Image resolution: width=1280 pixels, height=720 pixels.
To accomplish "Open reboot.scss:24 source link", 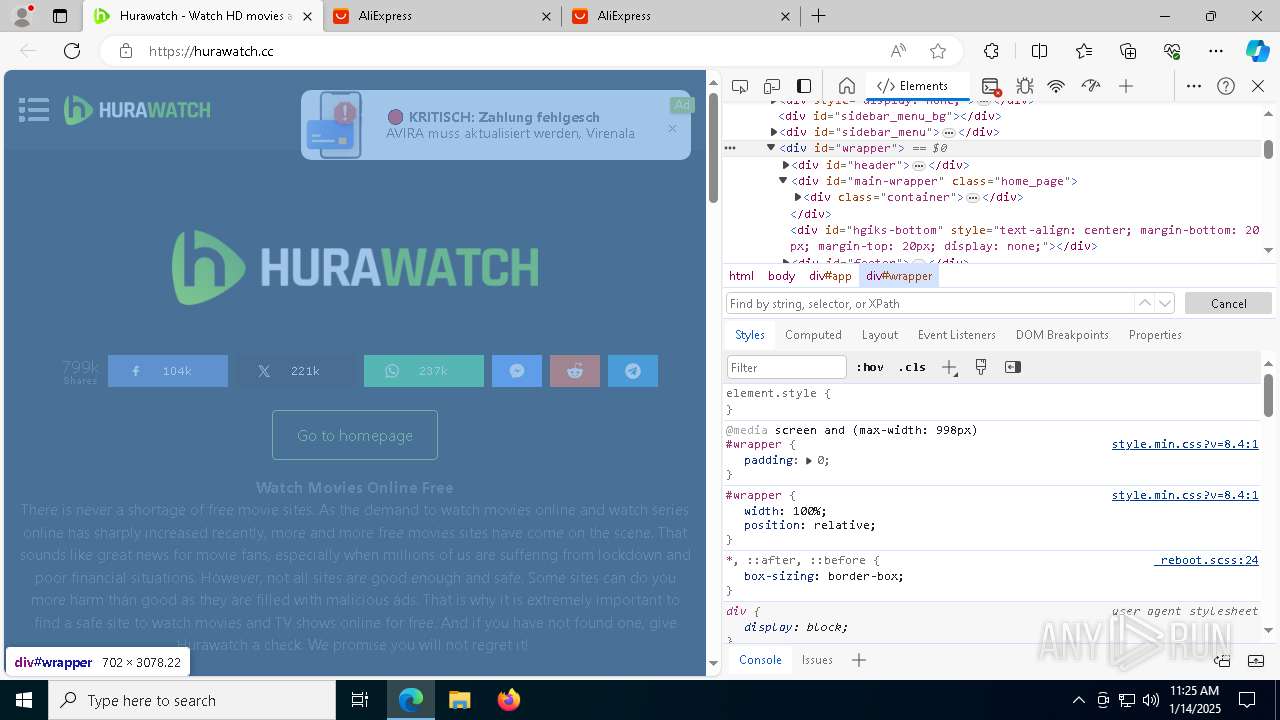I will coord(1207,560).
